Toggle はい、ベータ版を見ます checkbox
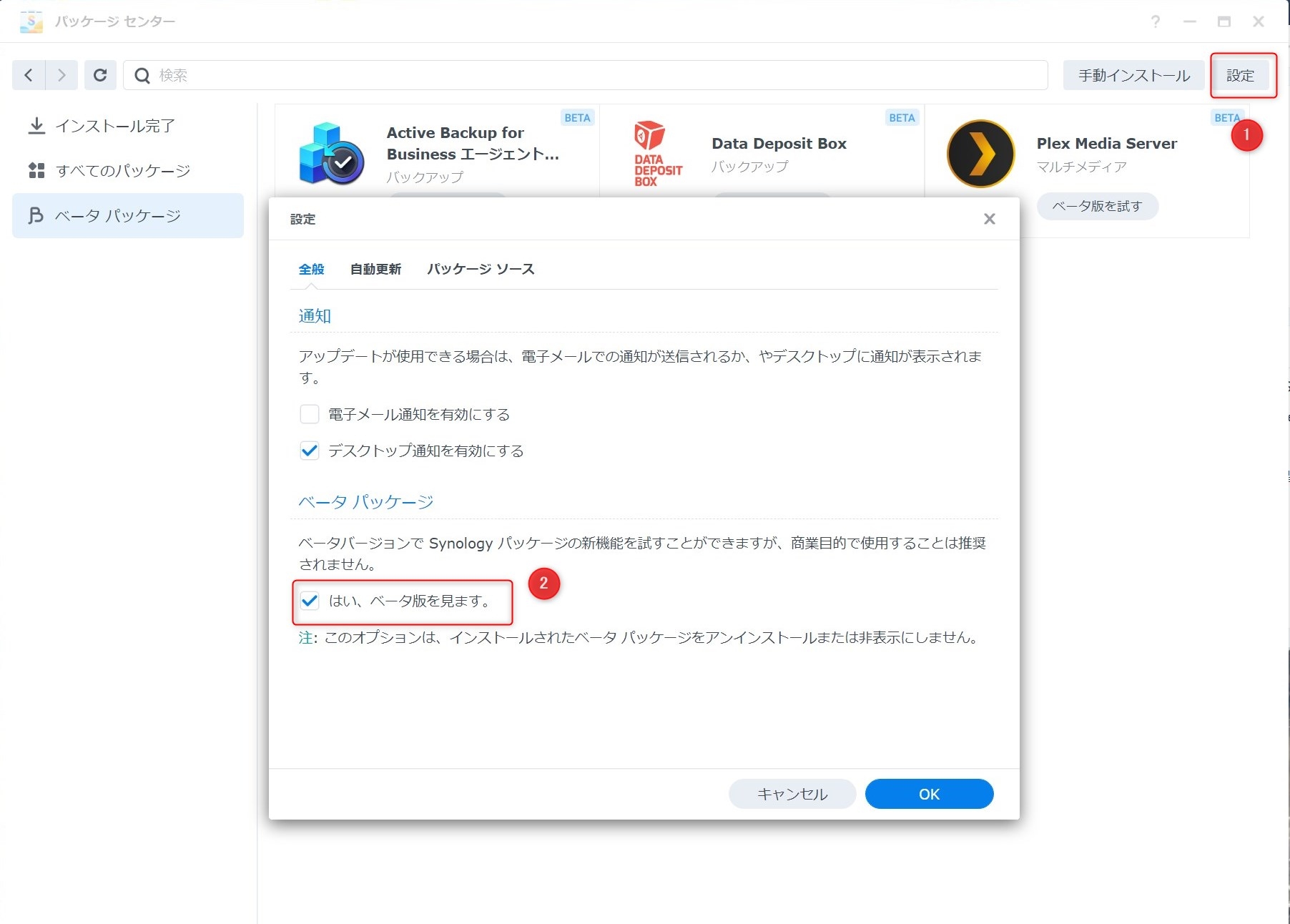The width and height of the screenshot is (1290, 924). 310,601
